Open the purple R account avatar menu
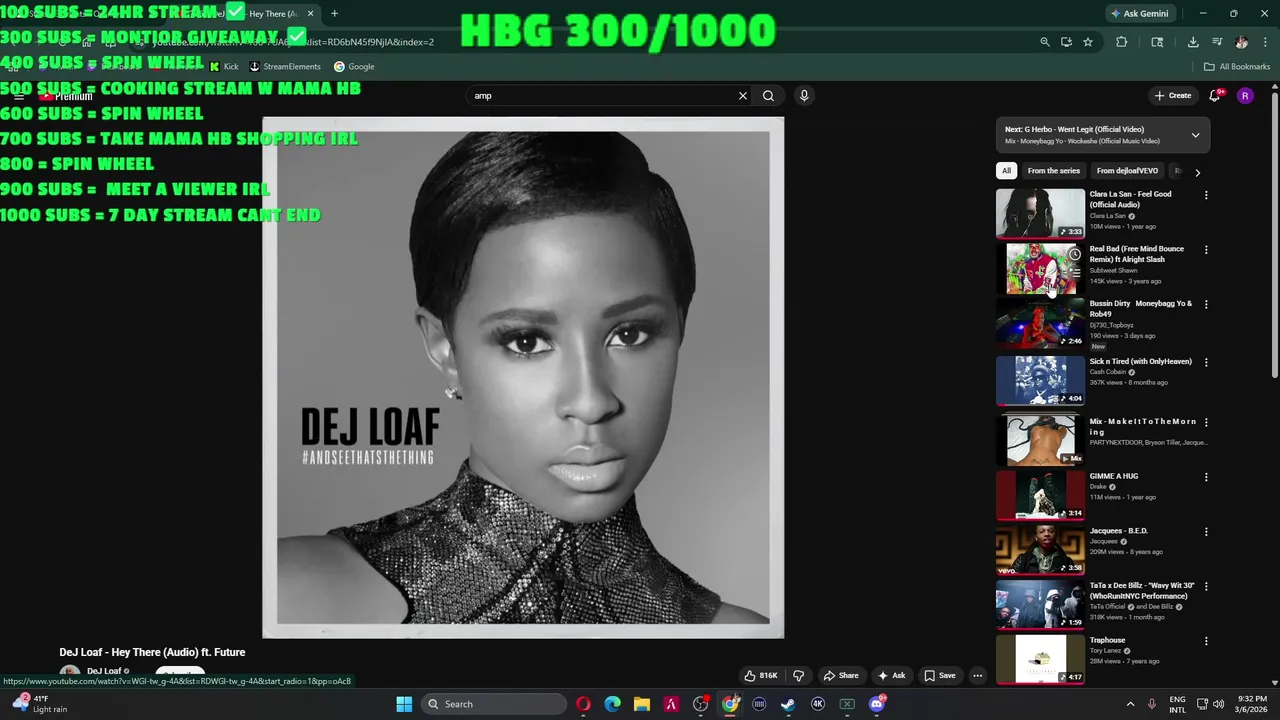This screenshot has height=720, width=1280. coord(1245,96)
